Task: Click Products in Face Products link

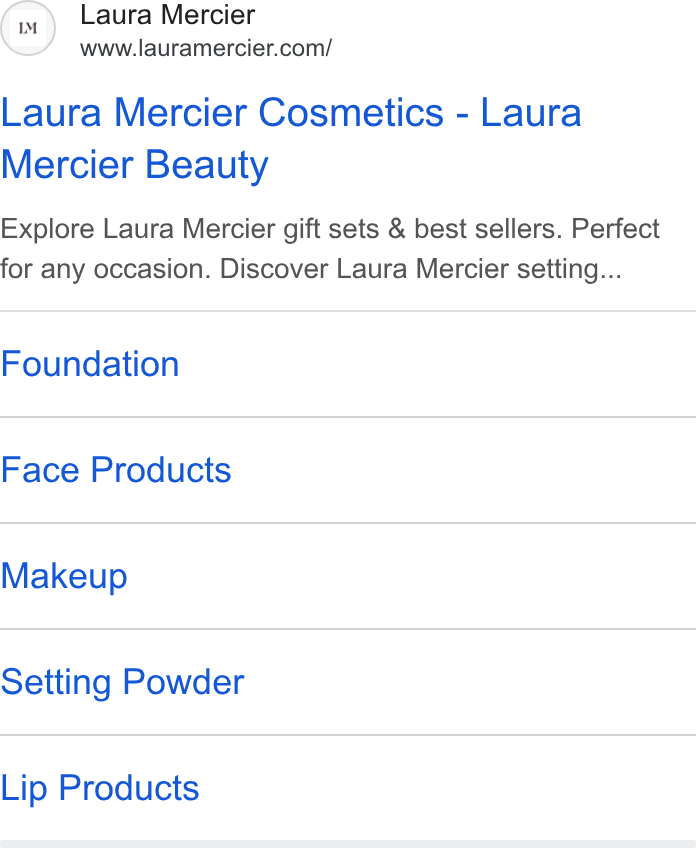Action: coord(161,470)
